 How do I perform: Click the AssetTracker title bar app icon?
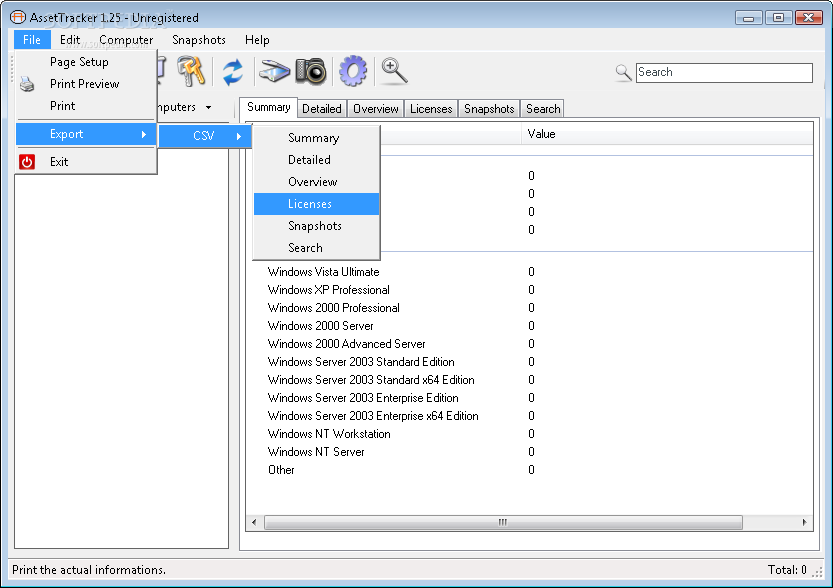pos(18,17)
